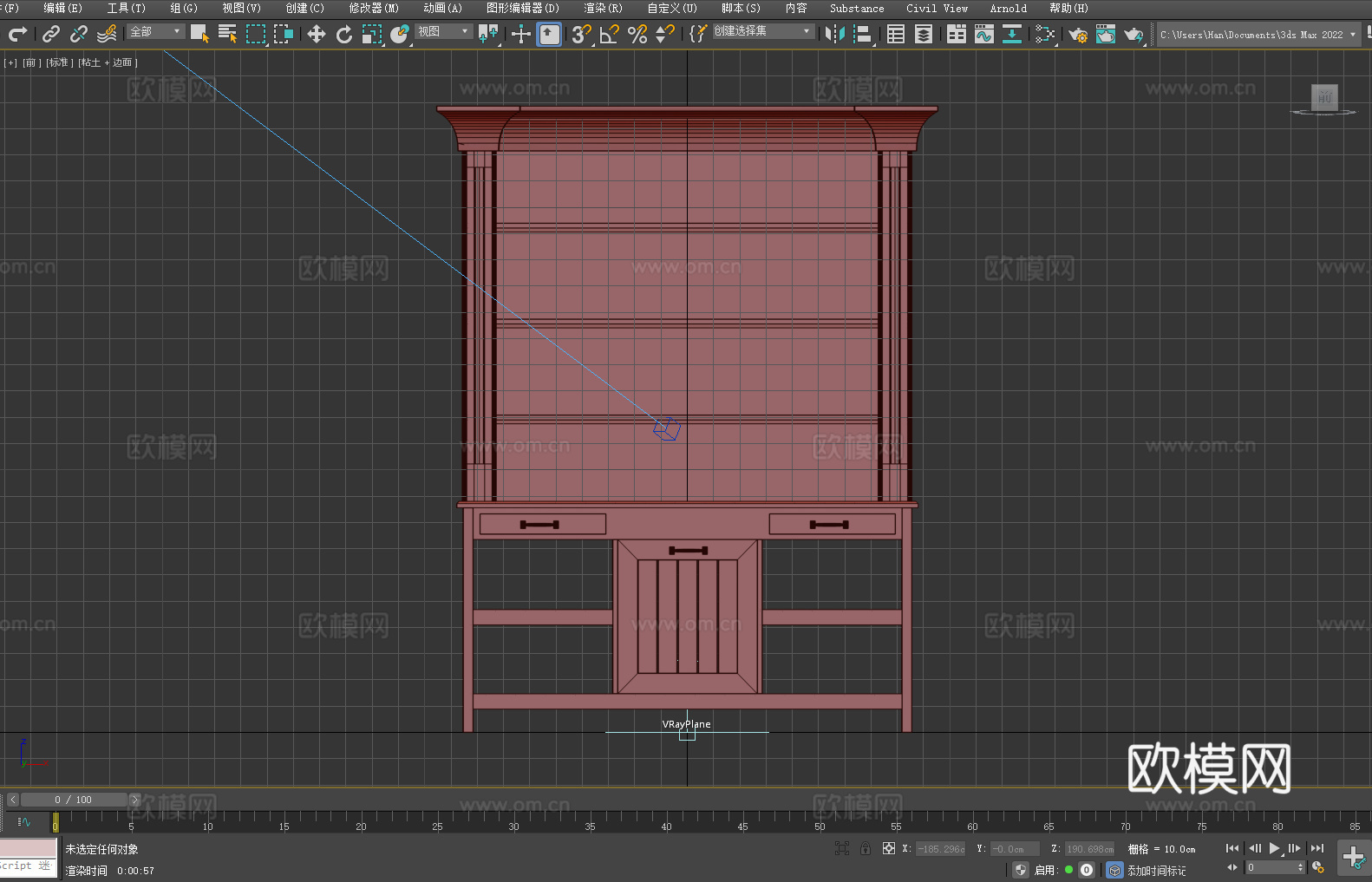Viewport: 1372px width, 882px height.
Task: Activate the Select and Rotate tool
Action: tap(344, 34)
